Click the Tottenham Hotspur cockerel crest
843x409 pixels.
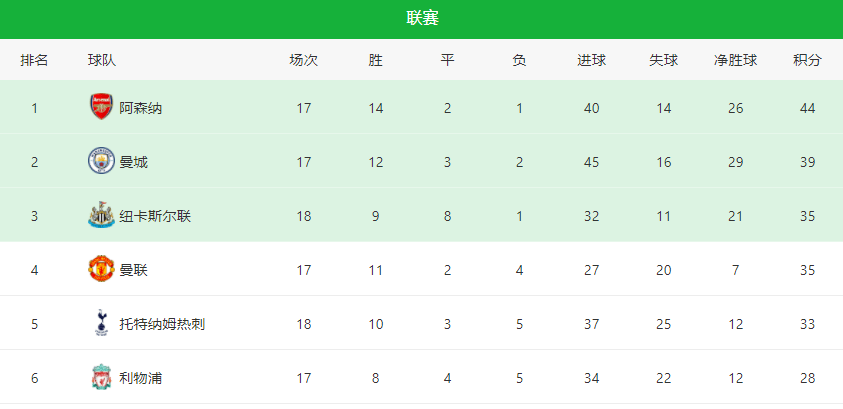[x=101, y=323]
